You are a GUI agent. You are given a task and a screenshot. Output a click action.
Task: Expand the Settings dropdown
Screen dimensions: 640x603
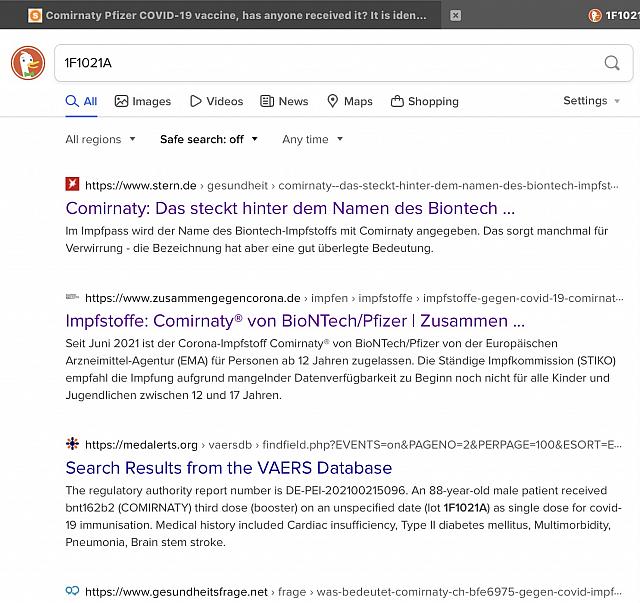click(591, 101)
